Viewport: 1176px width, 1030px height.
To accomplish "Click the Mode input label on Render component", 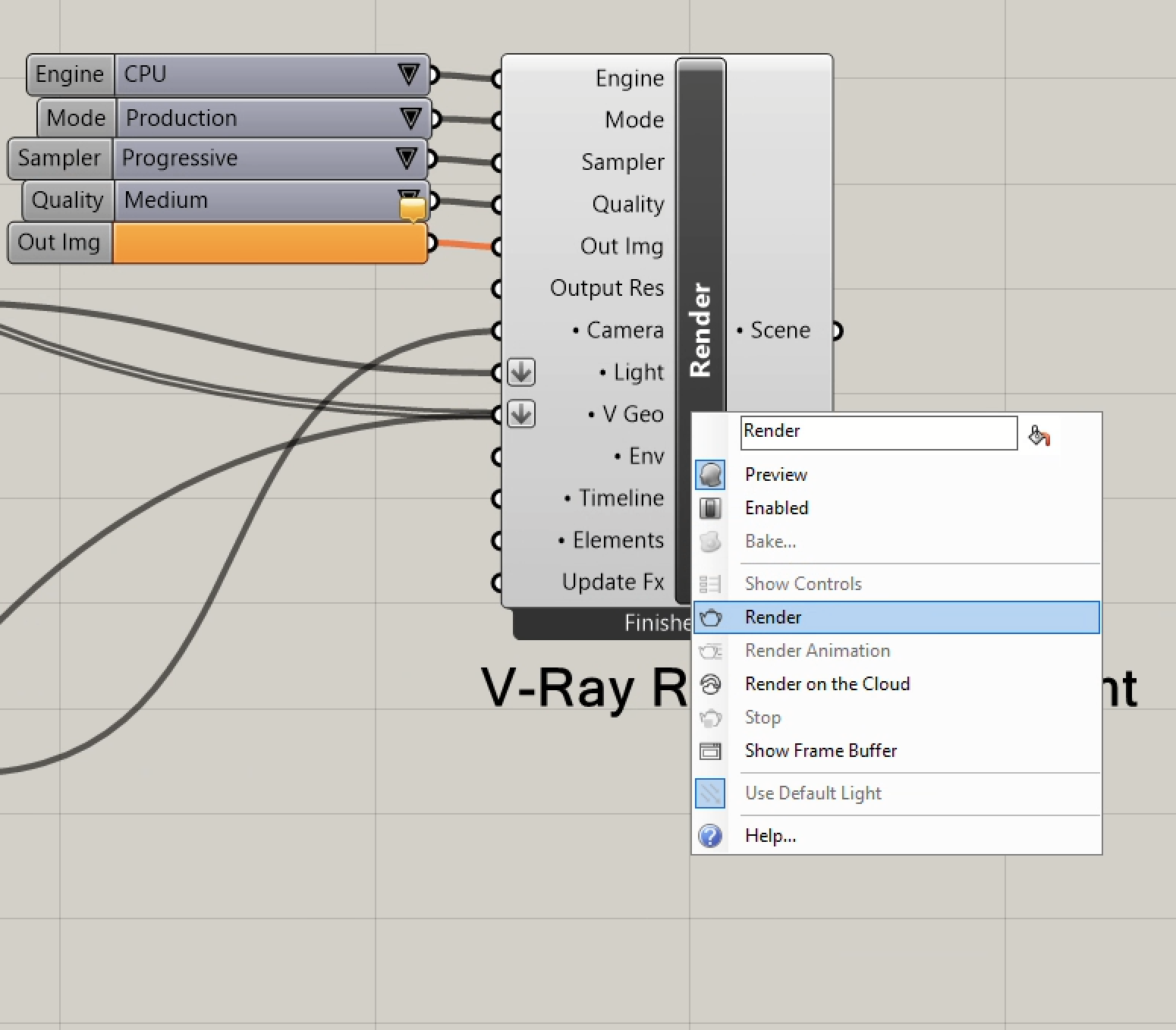I will (634, 120).
